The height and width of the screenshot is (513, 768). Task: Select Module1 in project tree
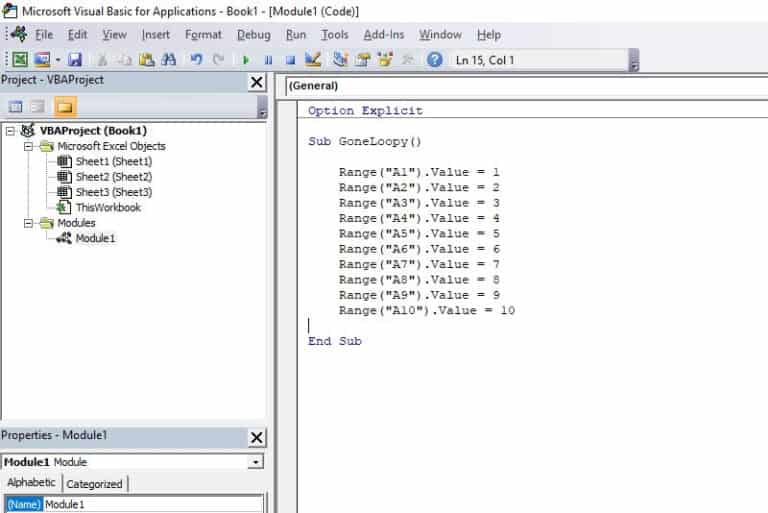tap(95, 239)
